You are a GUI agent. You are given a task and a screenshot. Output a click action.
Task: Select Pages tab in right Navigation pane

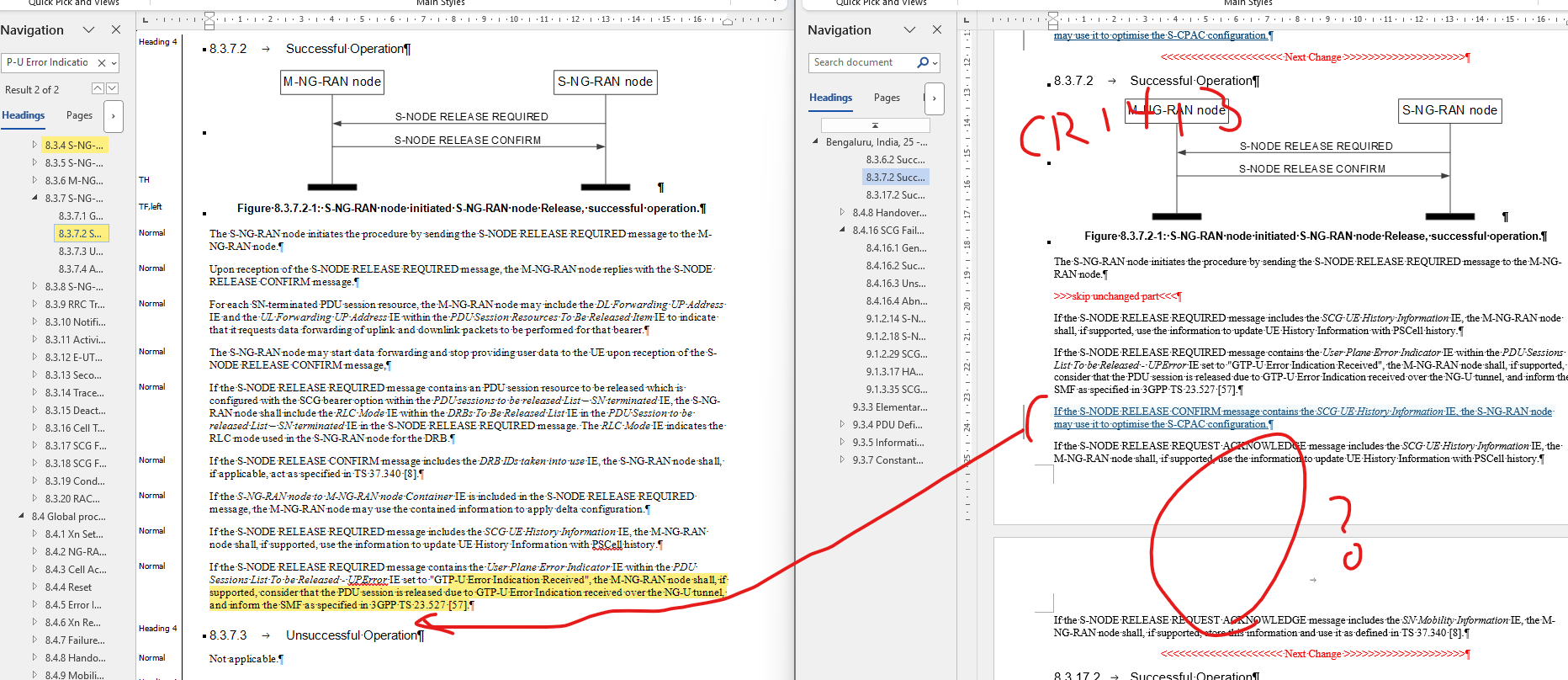[x=887, y=98]
